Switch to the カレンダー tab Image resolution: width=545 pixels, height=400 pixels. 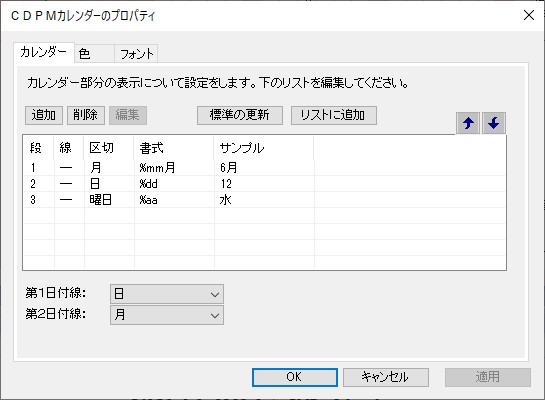pos(43,52)
